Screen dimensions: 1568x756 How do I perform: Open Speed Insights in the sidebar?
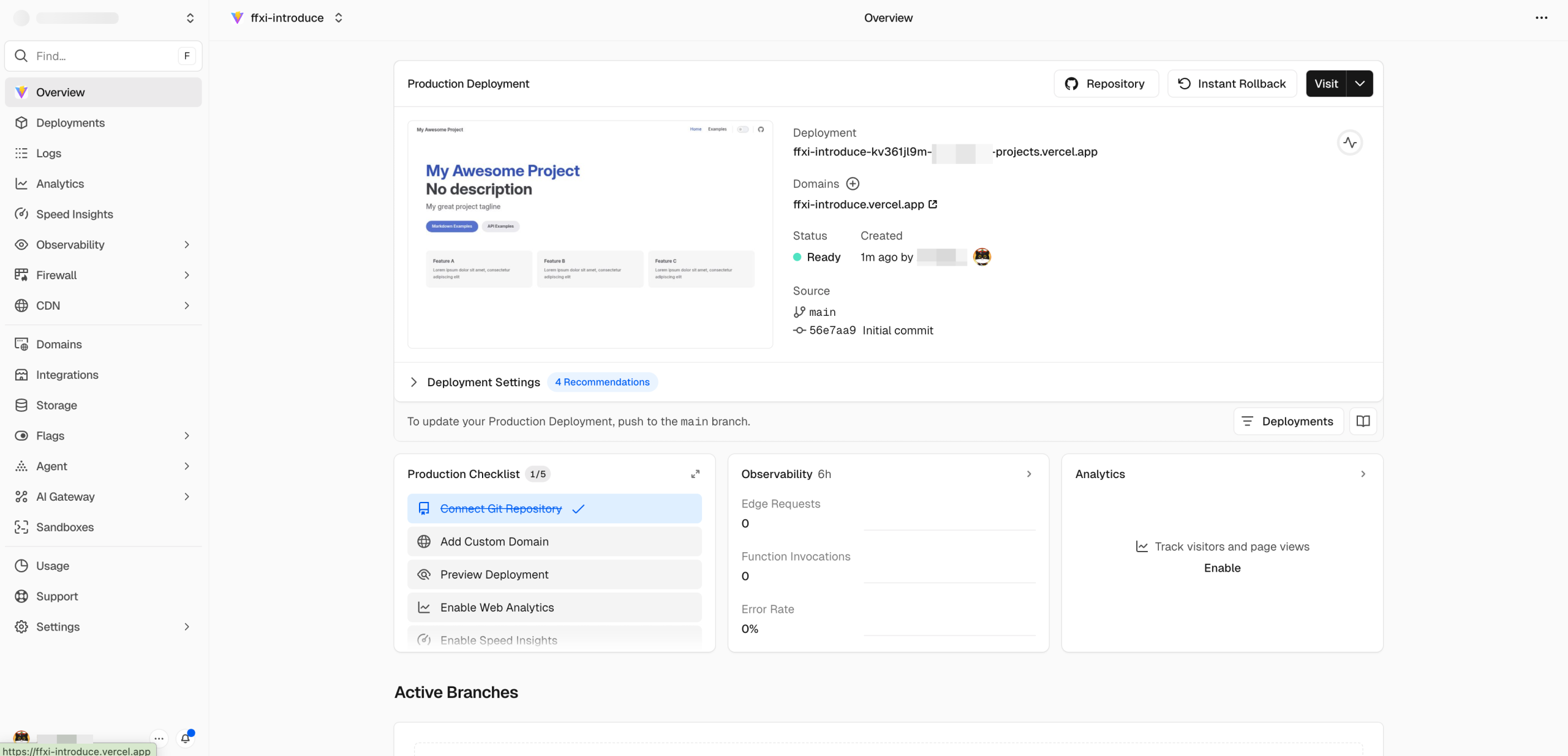pyautogui.click(x=74, y=214)
